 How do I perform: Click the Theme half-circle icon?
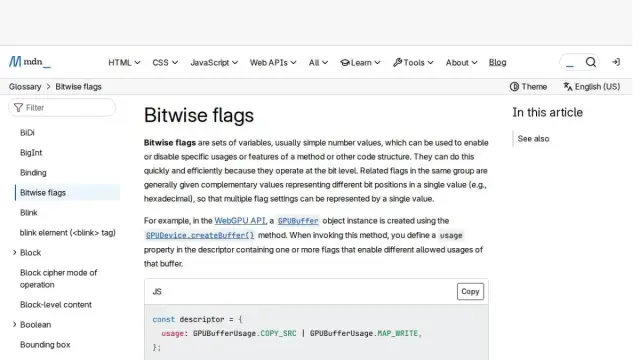point(514,87)
